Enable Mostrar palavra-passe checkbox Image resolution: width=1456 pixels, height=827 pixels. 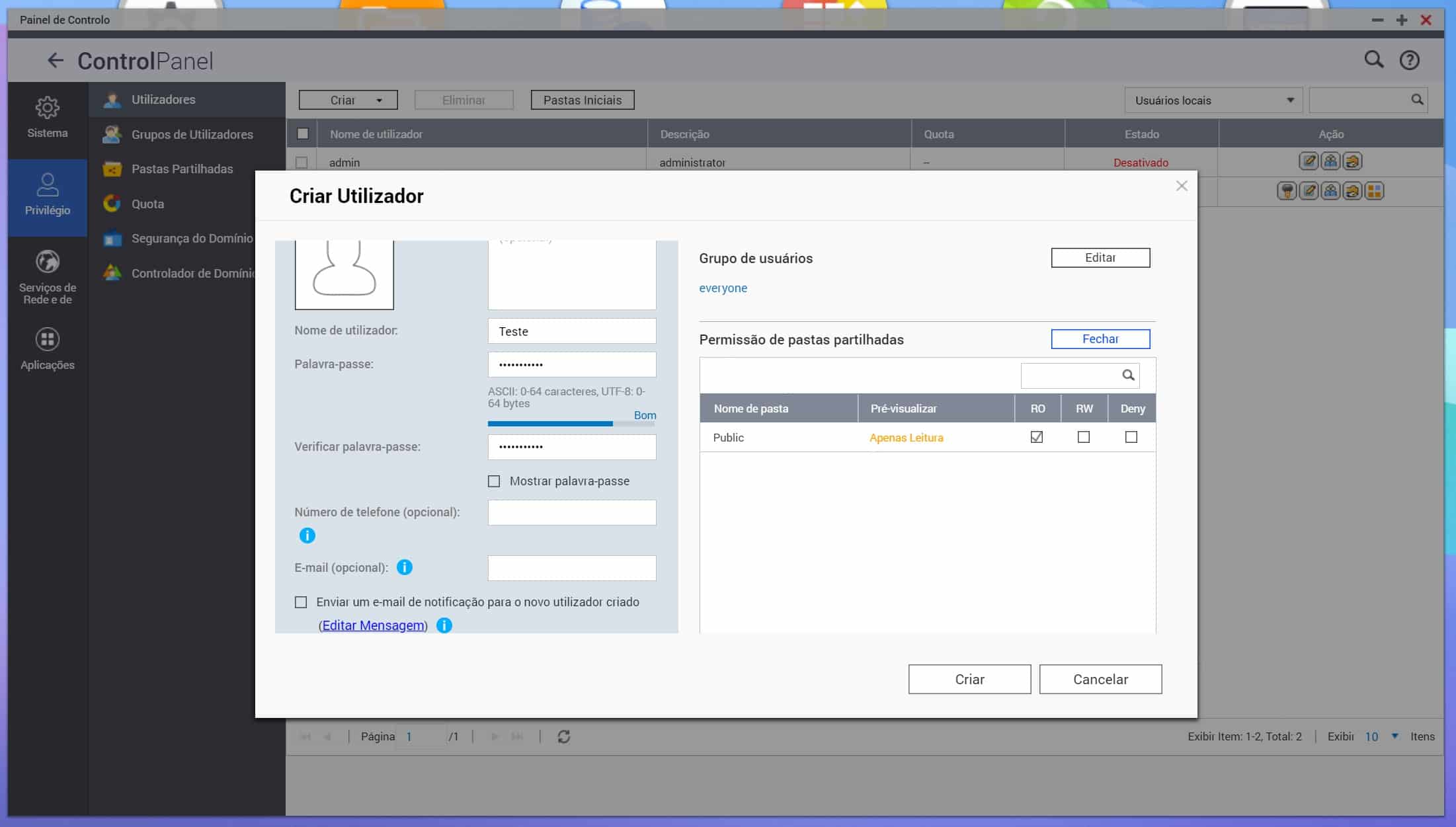[x=494, y=481]
